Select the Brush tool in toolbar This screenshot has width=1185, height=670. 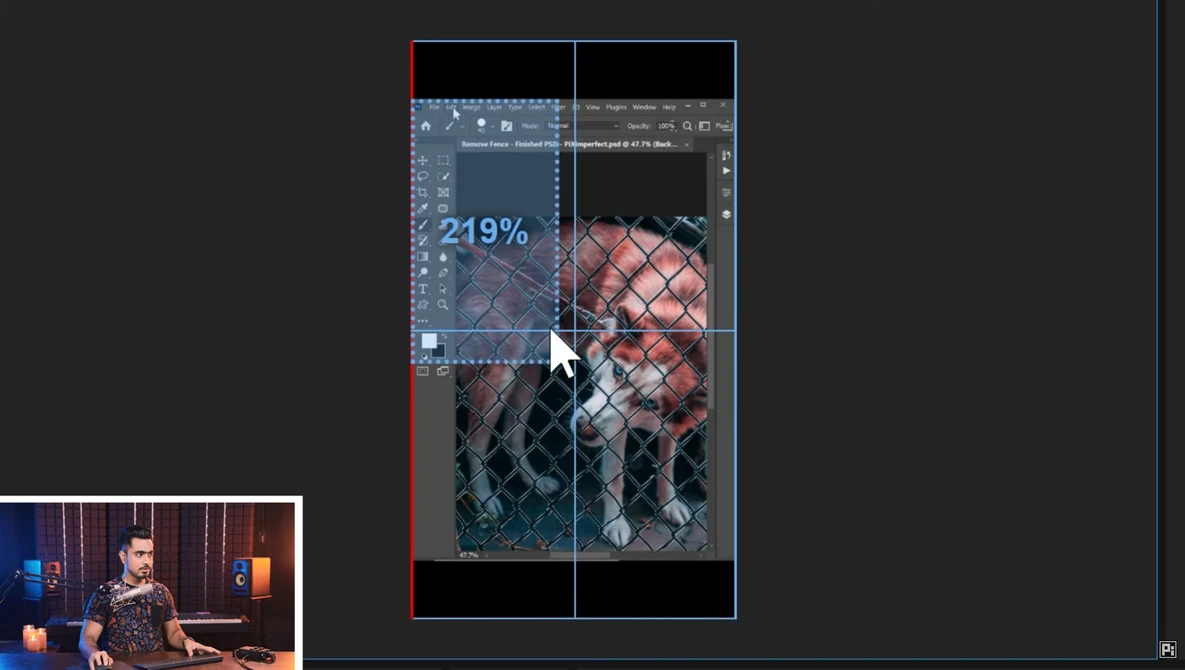click(423, 224)
